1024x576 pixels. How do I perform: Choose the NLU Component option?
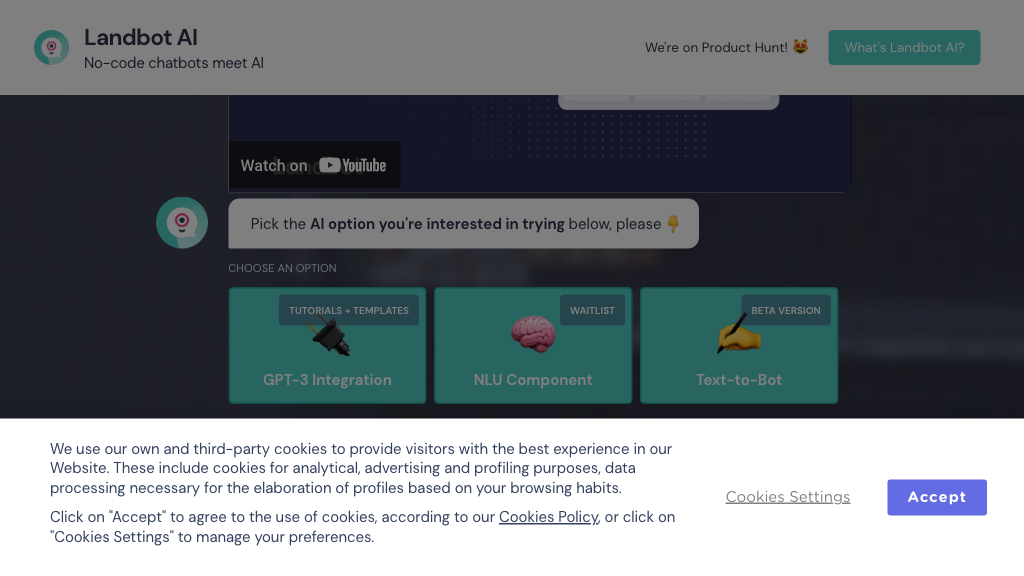pyautogui.click(x=533, y=345)
